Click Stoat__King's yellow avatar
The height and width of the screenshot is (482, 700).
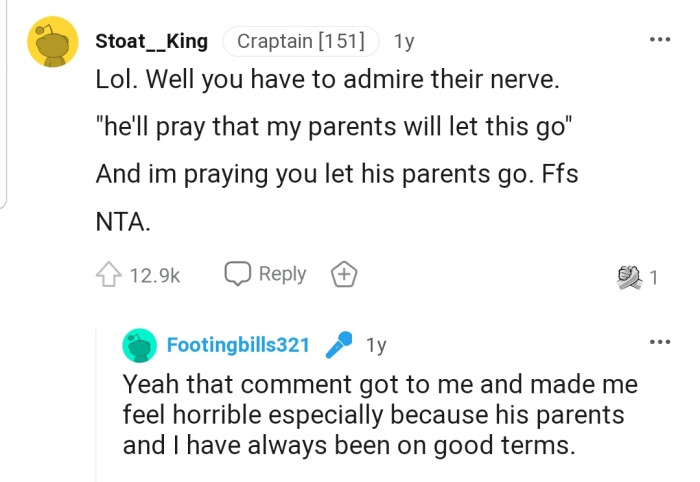click(x=52, y=41)
